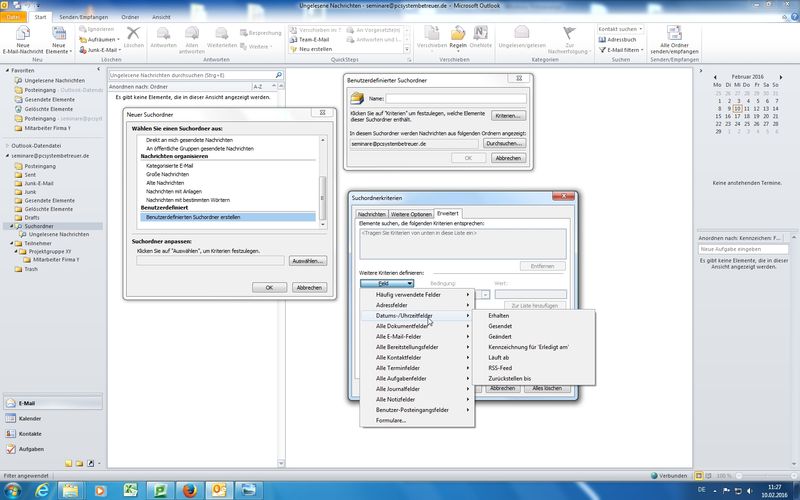Open the Kalender navigation icon
800x500 pixels.
click(30, 418)
